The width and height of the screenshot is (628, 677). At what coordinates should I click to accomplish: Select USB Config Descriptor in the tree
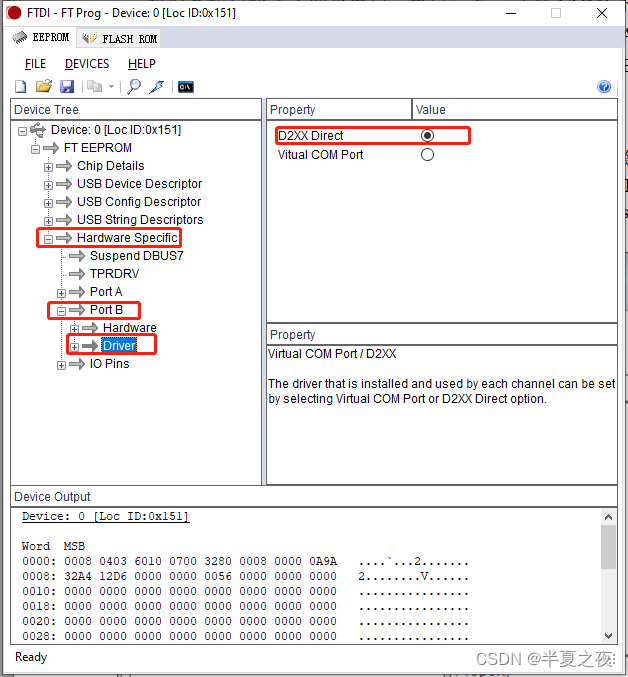click(139, 202)
